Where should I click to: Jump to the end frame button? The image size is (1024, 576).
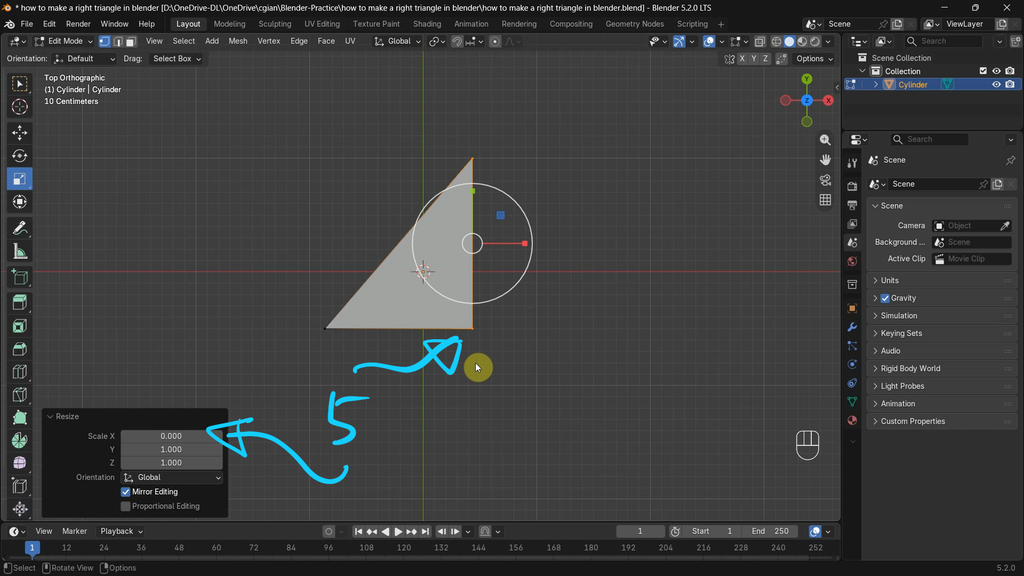tap(425, 532)
